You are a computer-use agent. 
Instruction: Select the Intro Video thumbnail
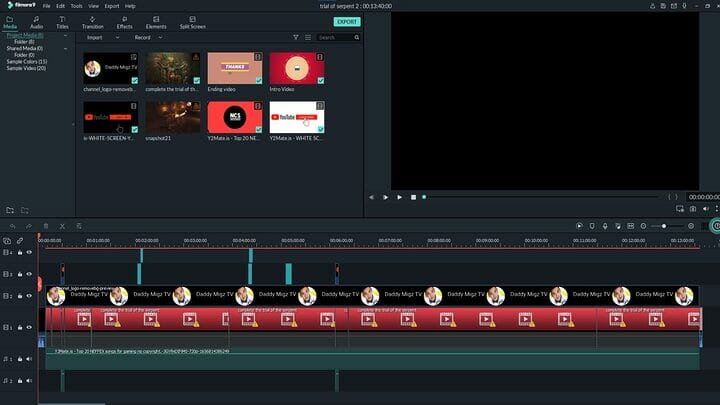(297, 68)
